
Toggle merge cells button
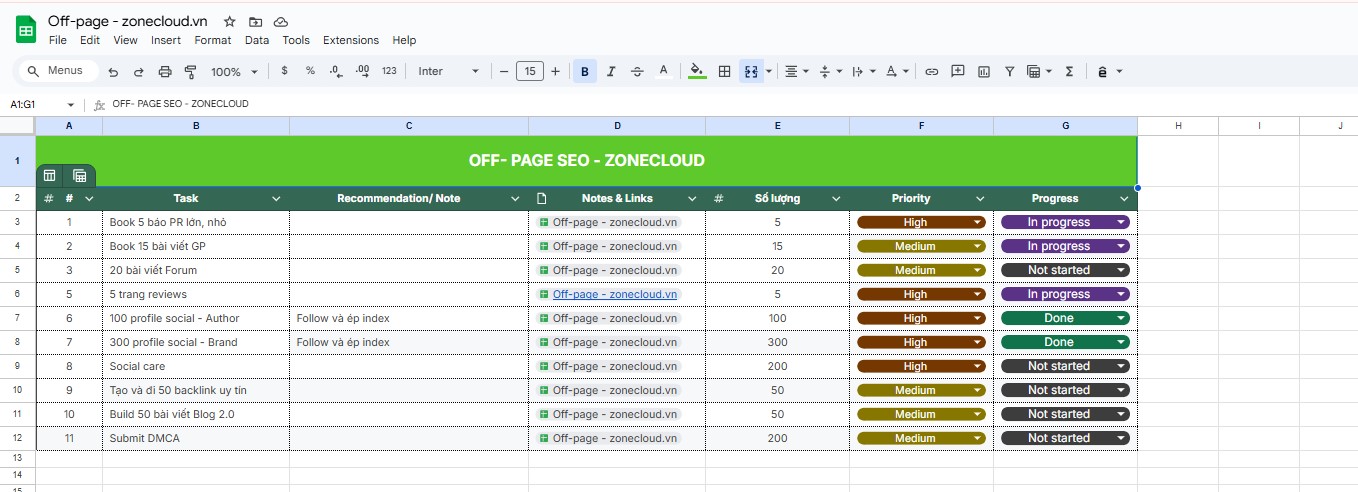[x=751, y=71]
